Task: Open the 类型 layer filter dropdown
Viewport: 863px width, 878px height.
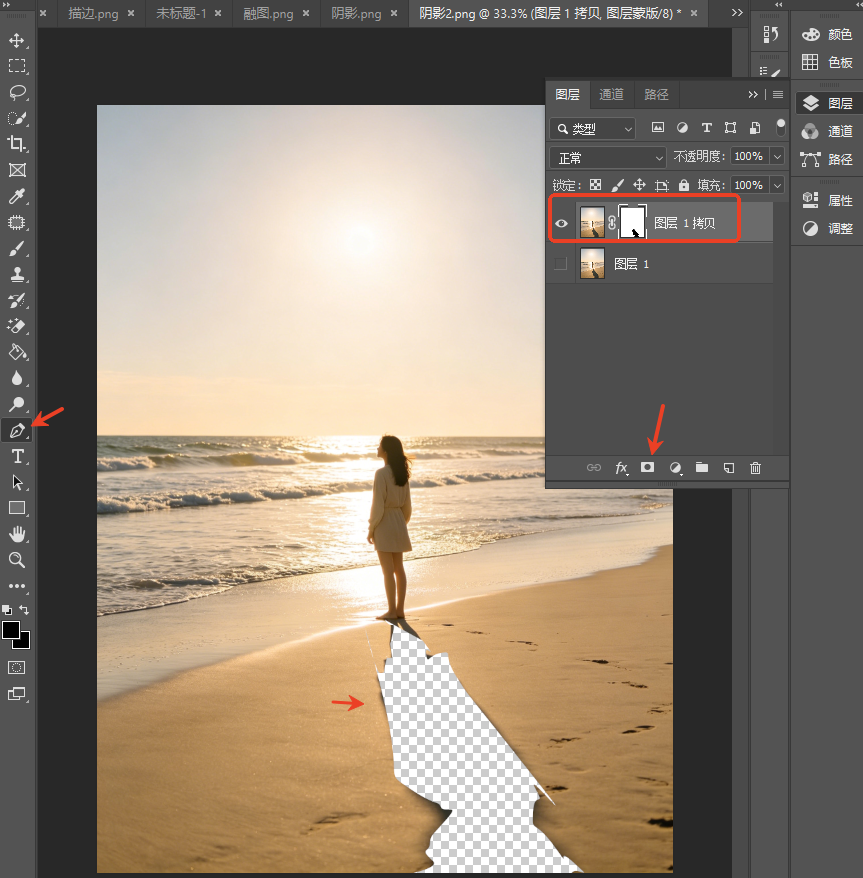Action: point(593,129)
